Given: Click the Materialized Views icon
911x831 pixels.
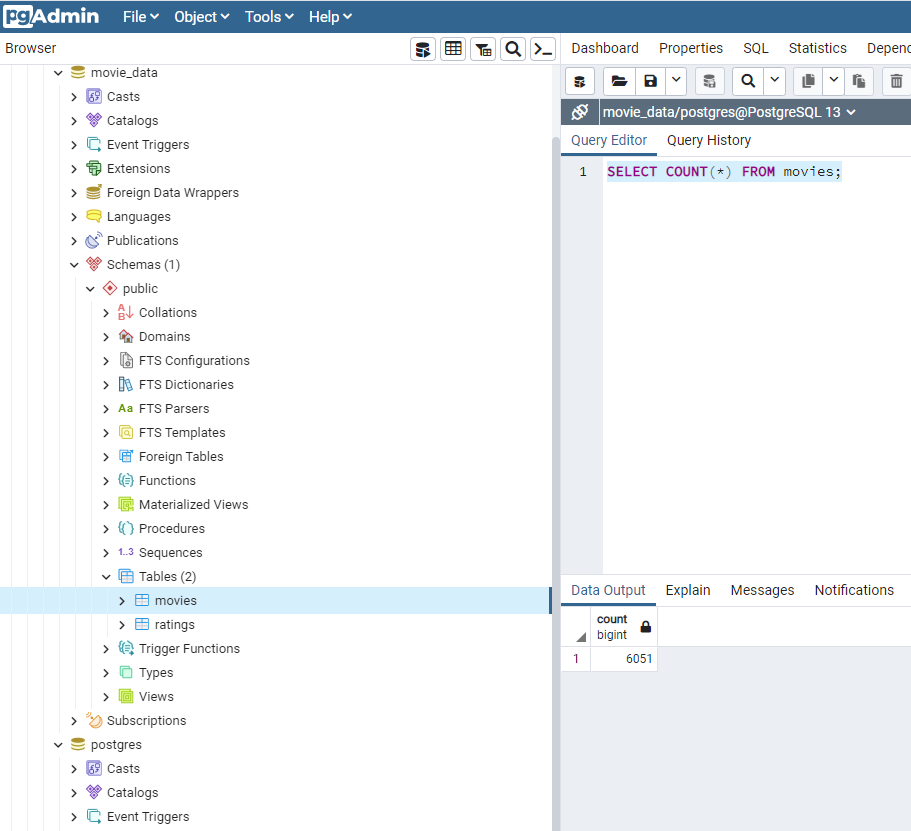Looking at the screenshot, I should click(126, 504).
